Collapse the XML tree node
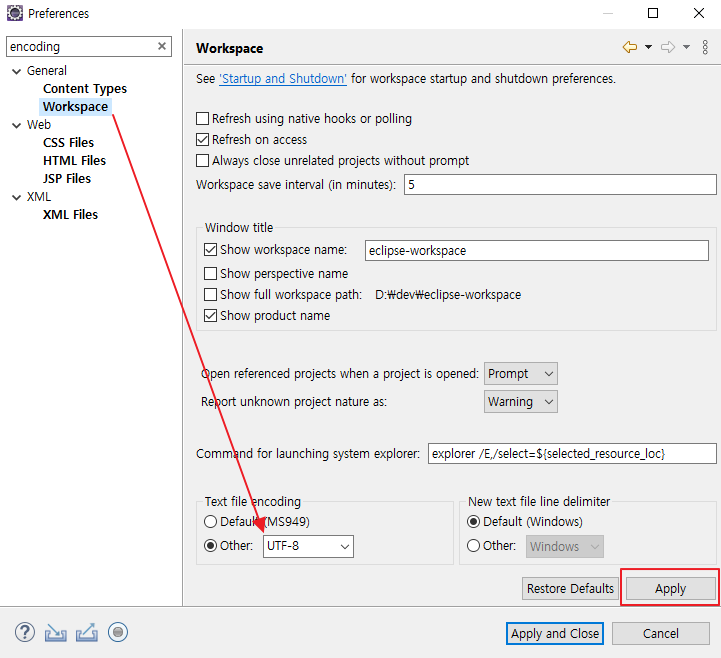Viewport: 721px width, 658px height. pyautogui.click(x=17, y=197)
